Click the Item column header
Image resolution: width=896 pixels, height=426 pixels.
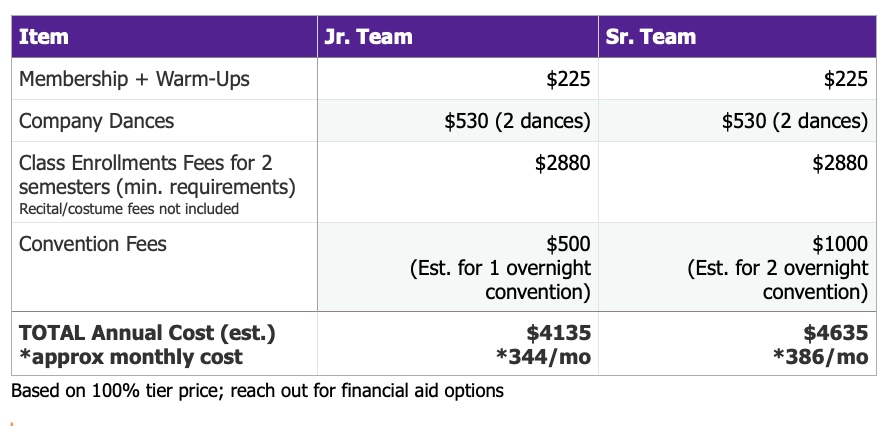click(165, 37)
